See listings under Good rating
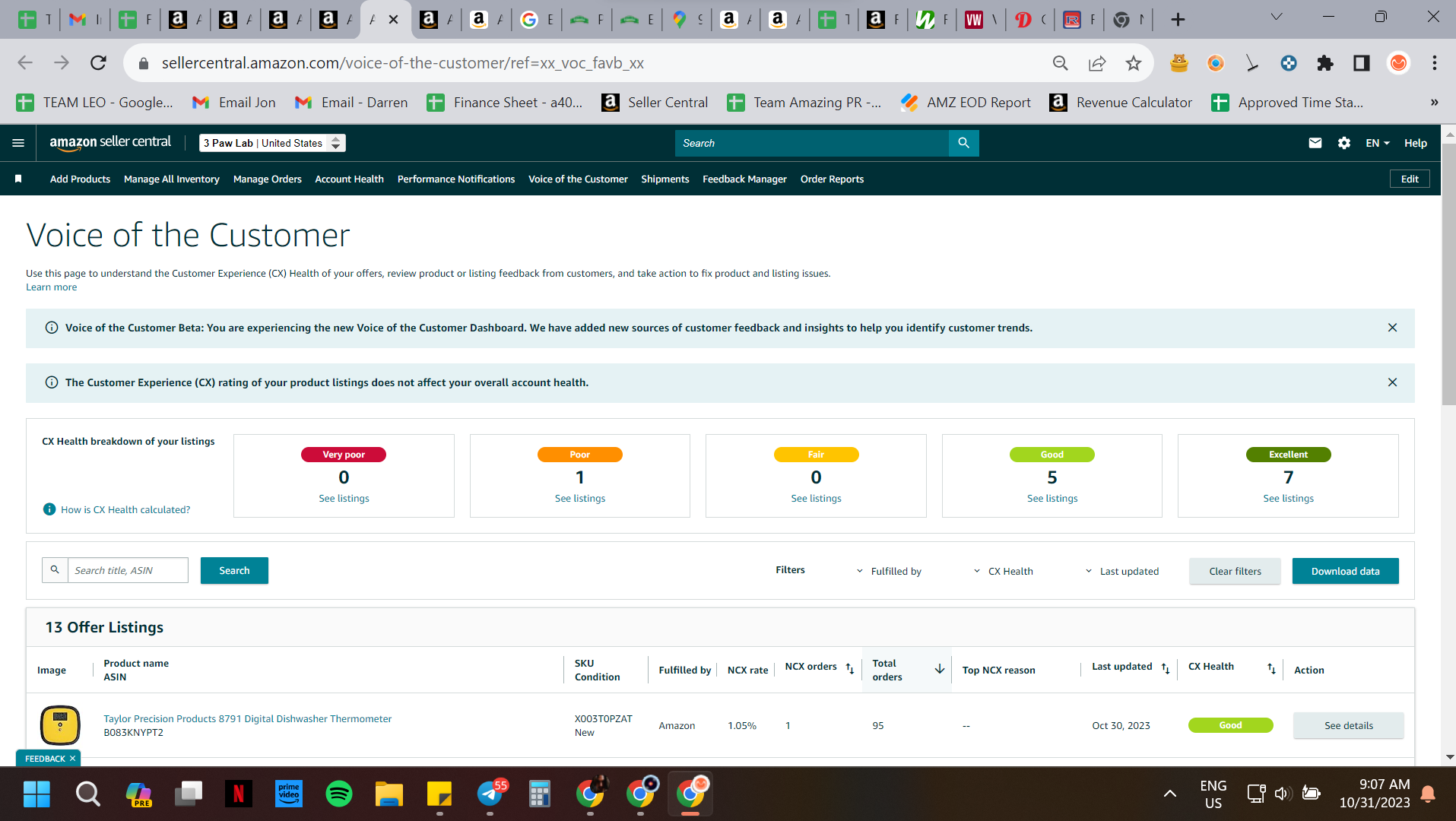Viewport: 1456px width, 821px height. 1052,498
